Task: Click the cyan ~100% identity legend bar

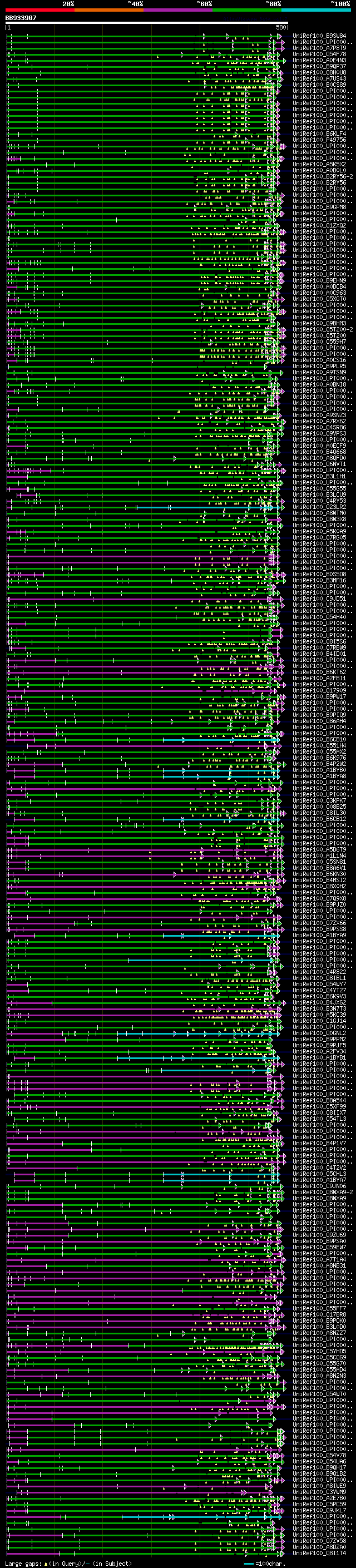Action: tap(317, 10)
